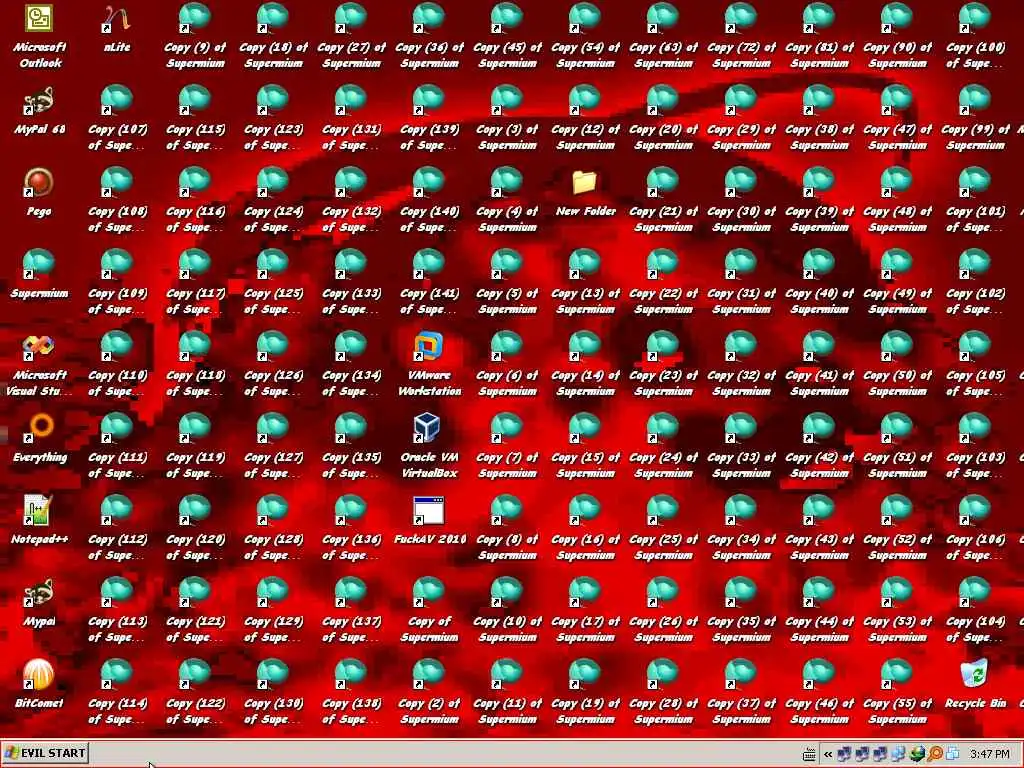Click the on-screen keyboard taskbar icon

[808, 754]
